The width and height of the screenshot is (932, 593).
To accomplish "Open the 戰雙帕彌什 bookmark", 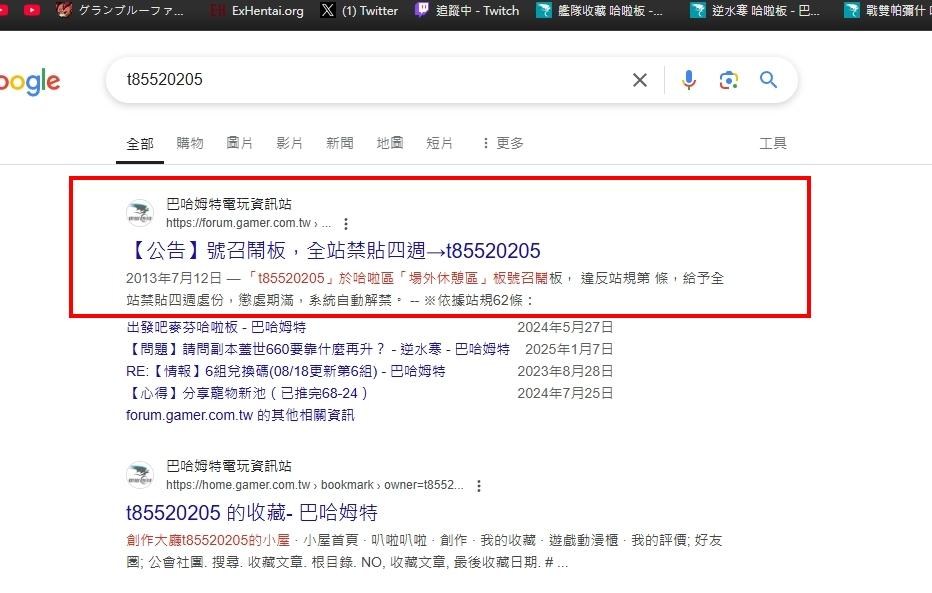I will coord(887,10).
